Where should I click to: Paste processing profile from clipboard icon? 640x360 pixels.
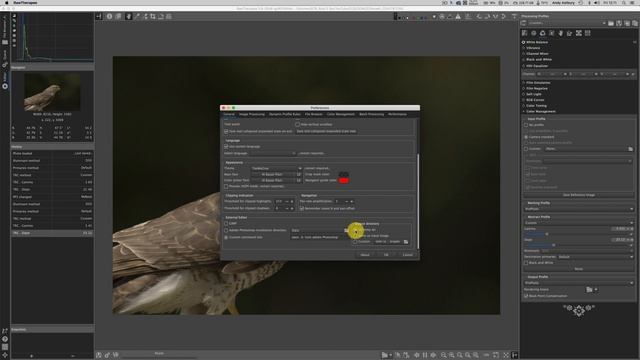coord(635,23)
